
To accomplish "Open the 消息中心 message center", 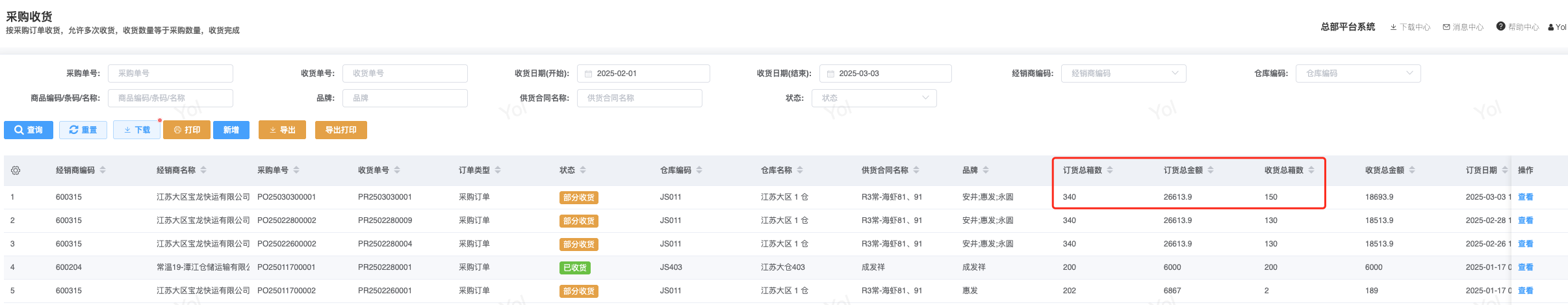I will click(x=1463, y=27).
